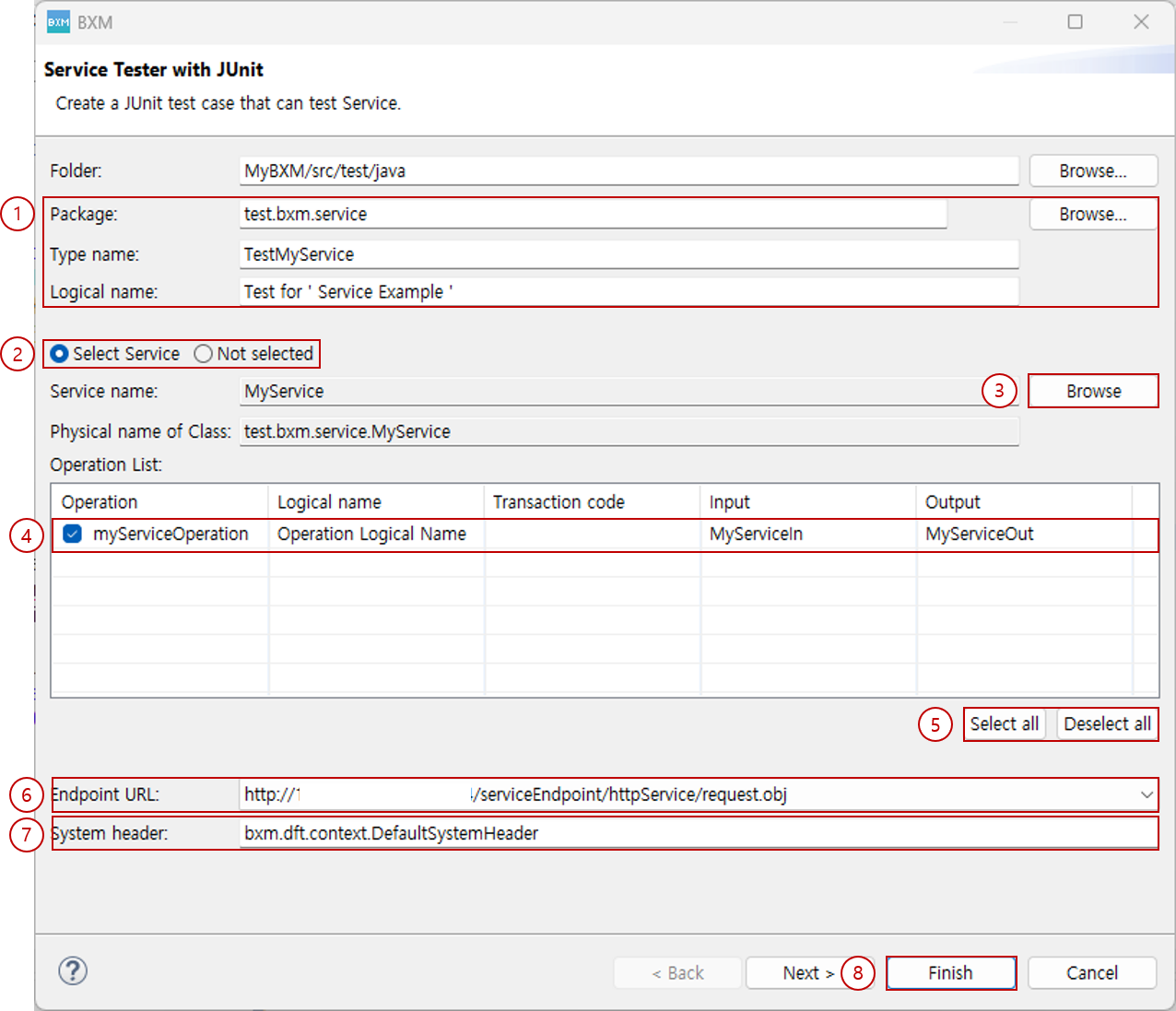The width and height of the screenshot is (1176, 1011).
Task: Select the myServiceOperation row in Operation List
Action: [369, 534]
